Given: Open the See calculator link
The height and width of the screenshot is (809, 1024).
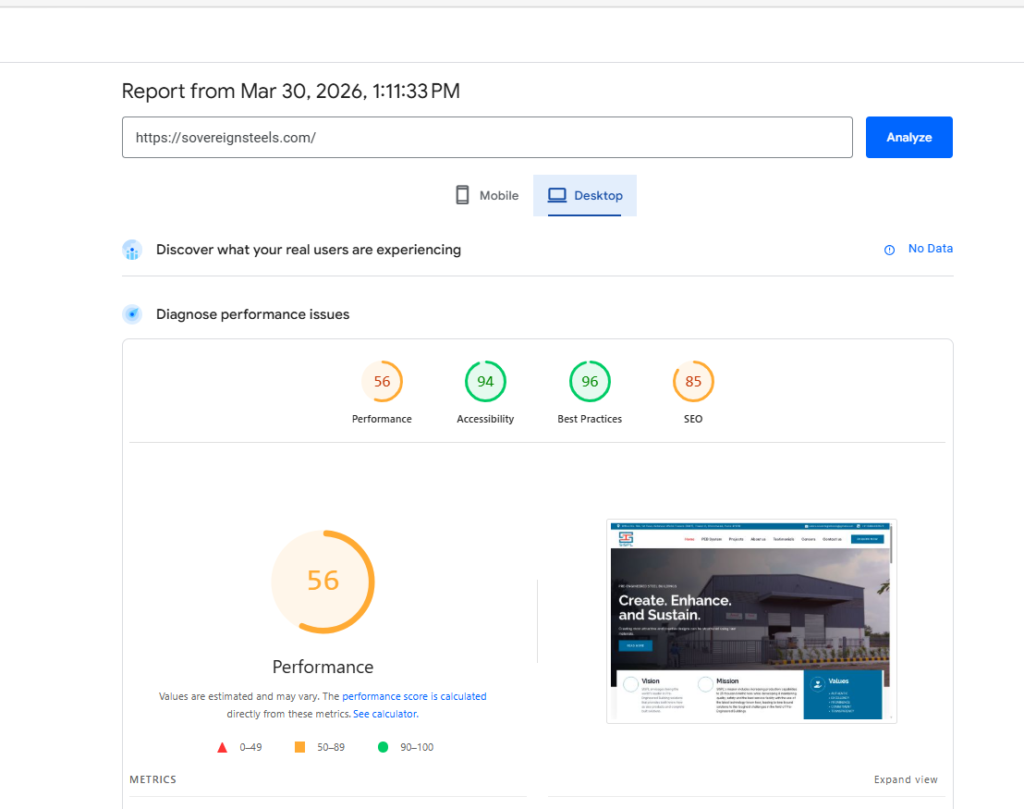Looking at the screenshot, I should (x=385, y=714).
